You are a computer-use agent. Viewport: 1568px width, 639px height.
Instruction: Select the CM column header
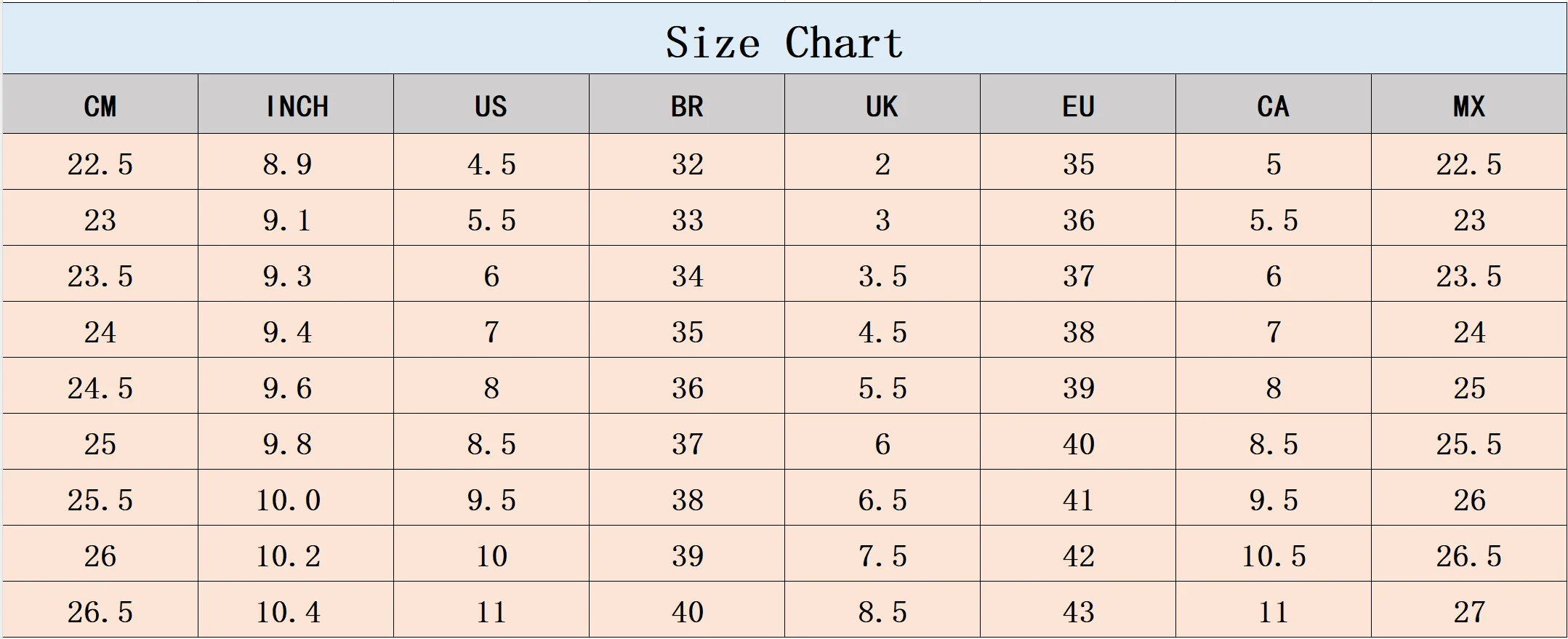coord(100,106)
